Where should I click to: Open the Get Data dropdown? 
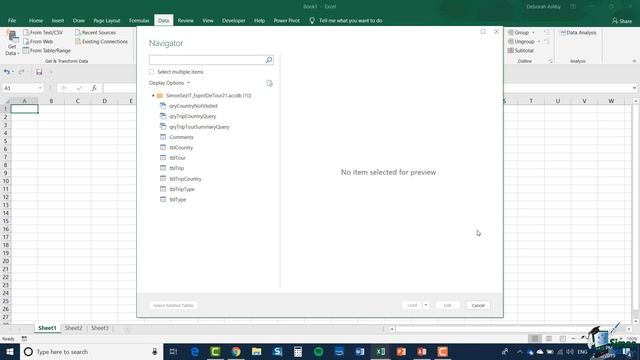click(x=12, y=43)
